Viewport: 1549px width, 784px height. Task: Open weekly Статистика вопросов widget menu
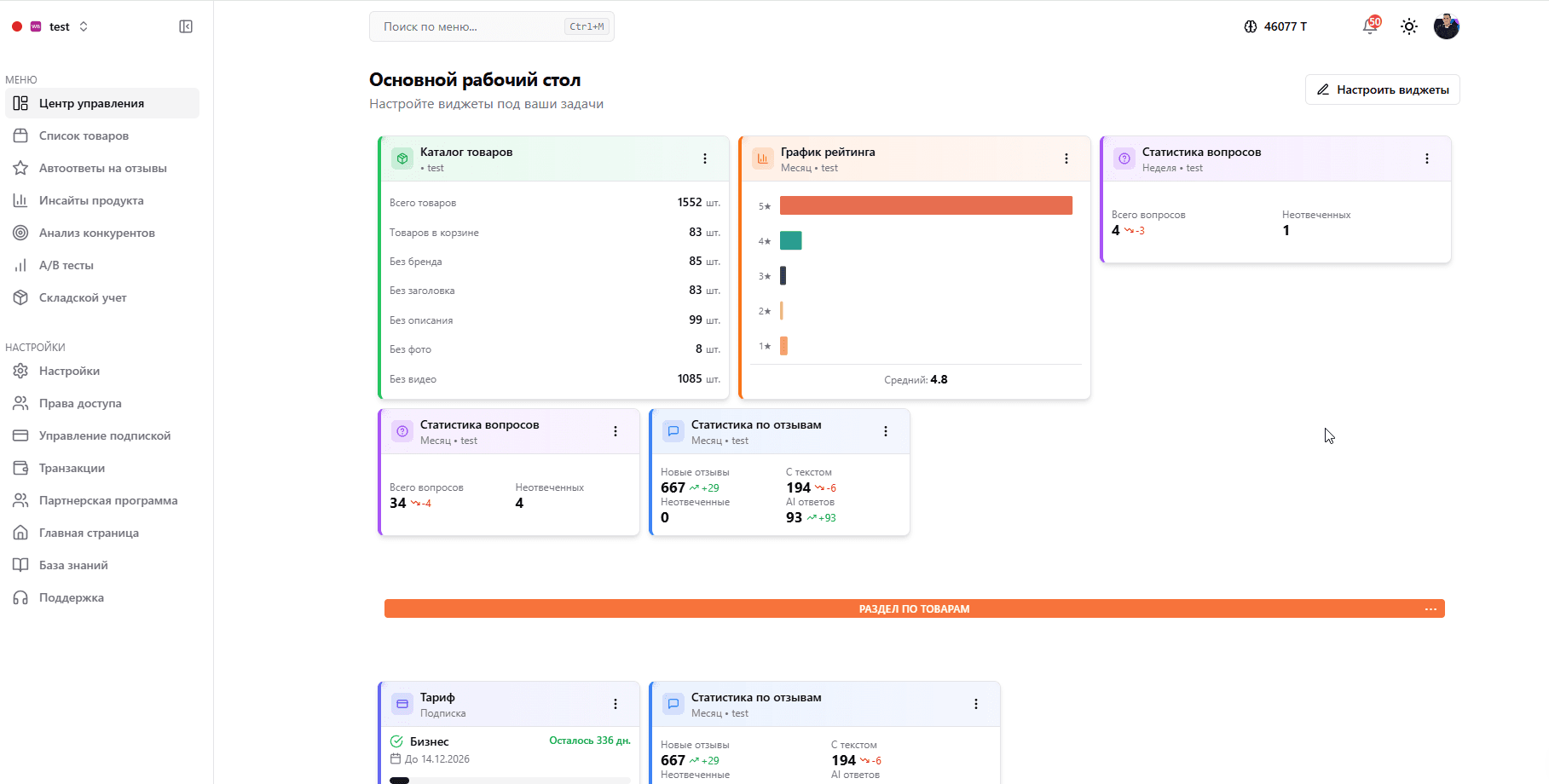click(1426, 159)
